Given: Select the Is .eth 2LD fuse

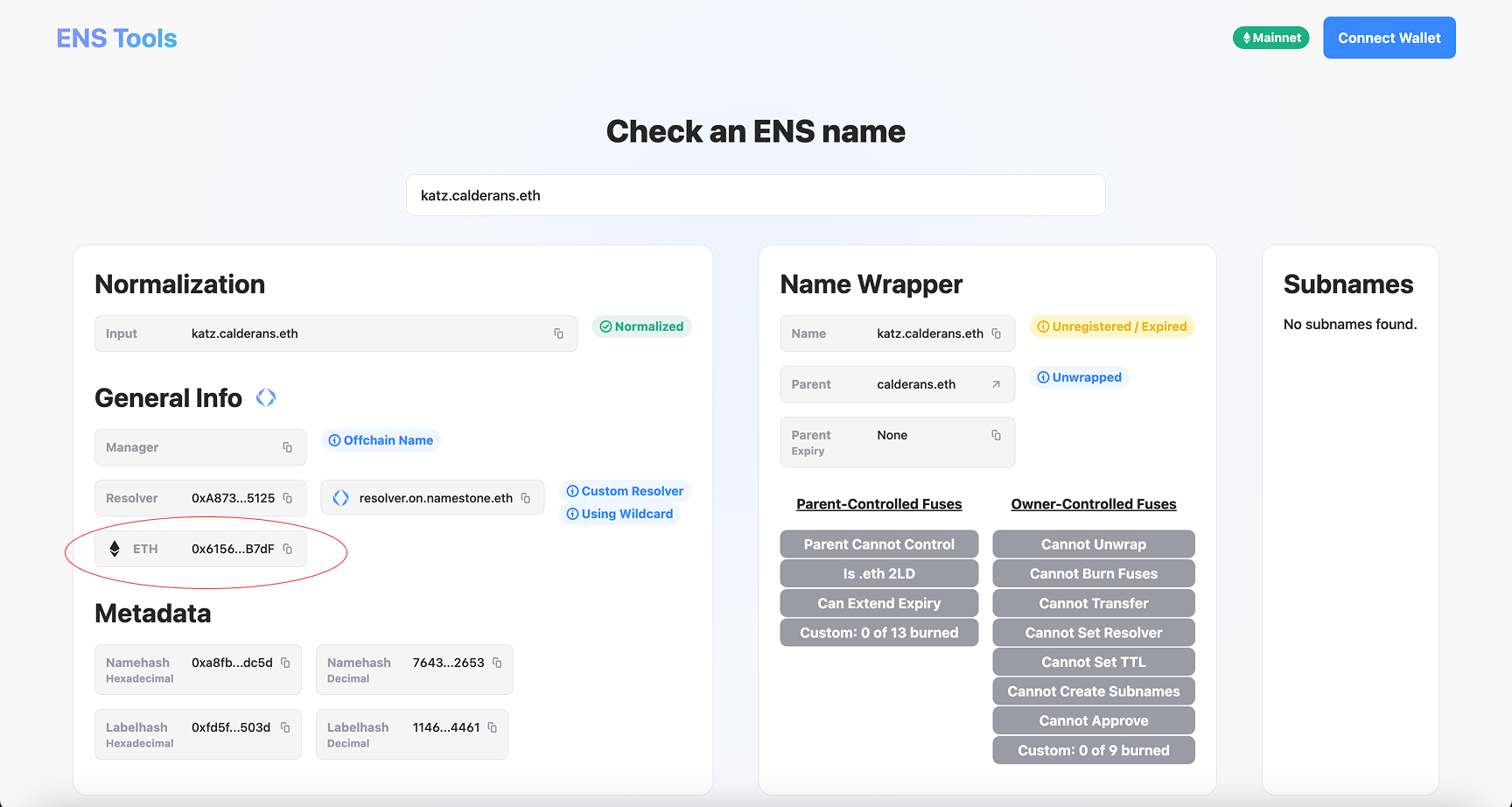Looking at the screenshot, I should (x=879, y=573).
